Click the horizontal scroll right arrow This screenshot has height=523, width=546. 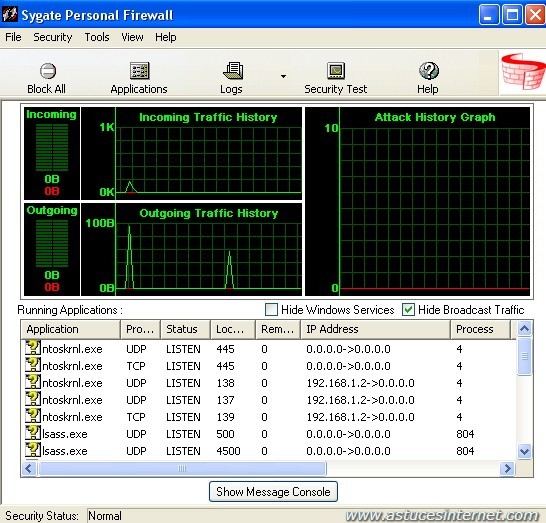pos(507,468)
